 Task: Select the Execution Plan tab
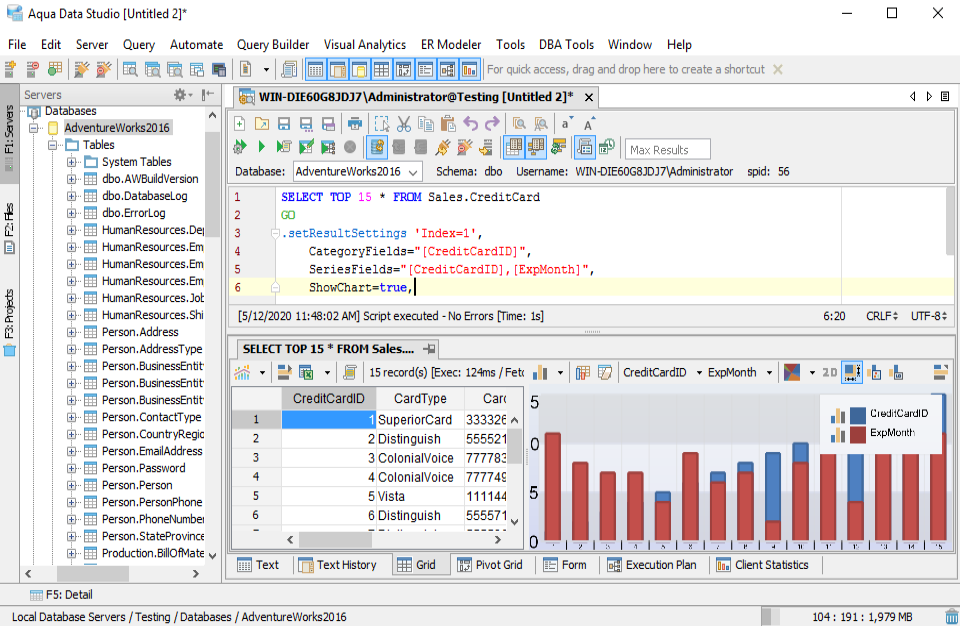652,565
